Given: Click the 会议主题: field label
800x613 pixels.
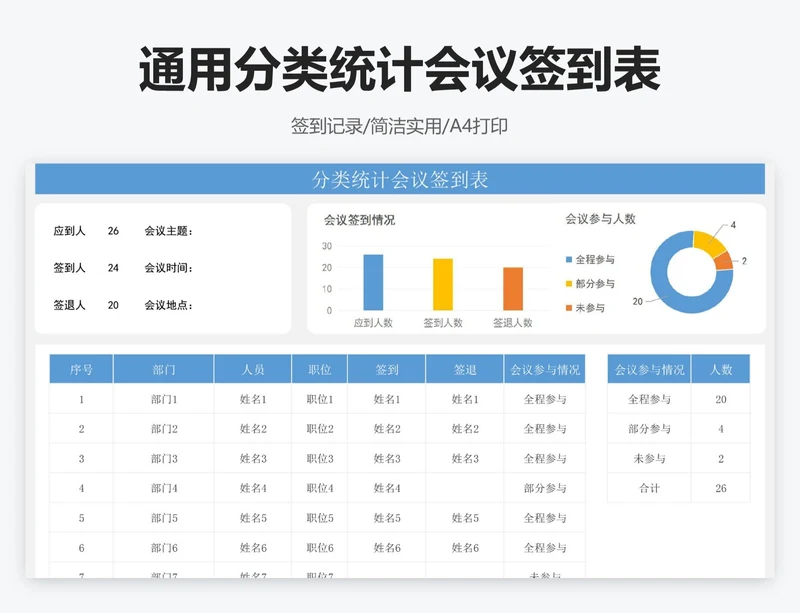Looking at the screenshot, I should 168,231.
